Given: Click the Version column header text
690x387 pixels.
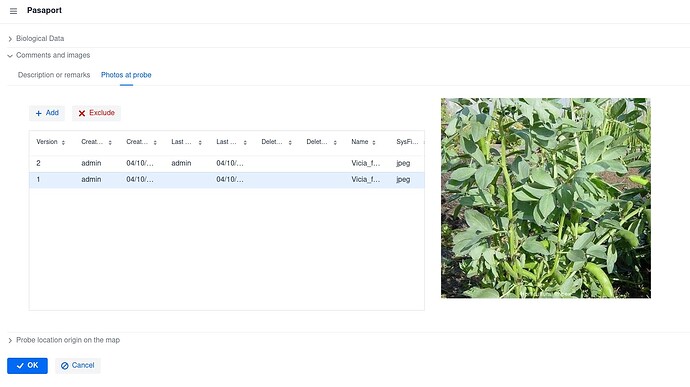Looking at the screenshot, I should [47, 142].
